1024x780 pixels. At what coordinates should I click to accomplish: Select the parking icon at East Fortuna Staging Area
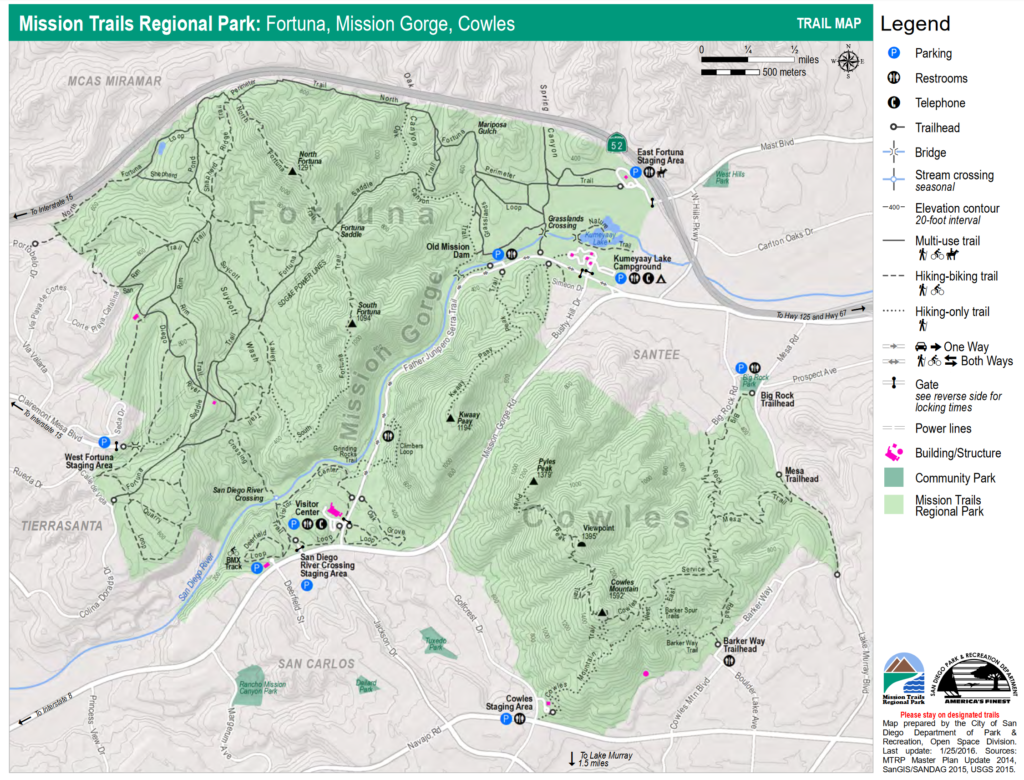coord(635,172)
